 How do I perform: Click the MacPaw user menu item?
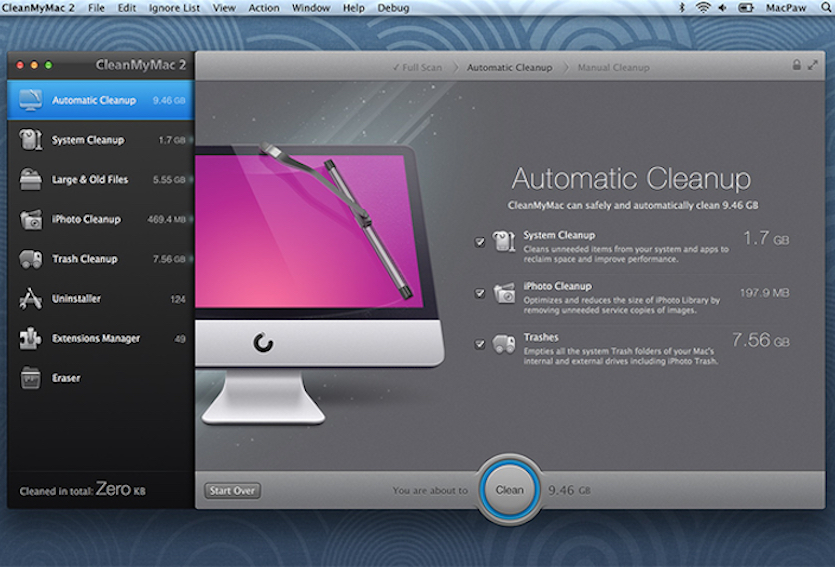(786, 7)
